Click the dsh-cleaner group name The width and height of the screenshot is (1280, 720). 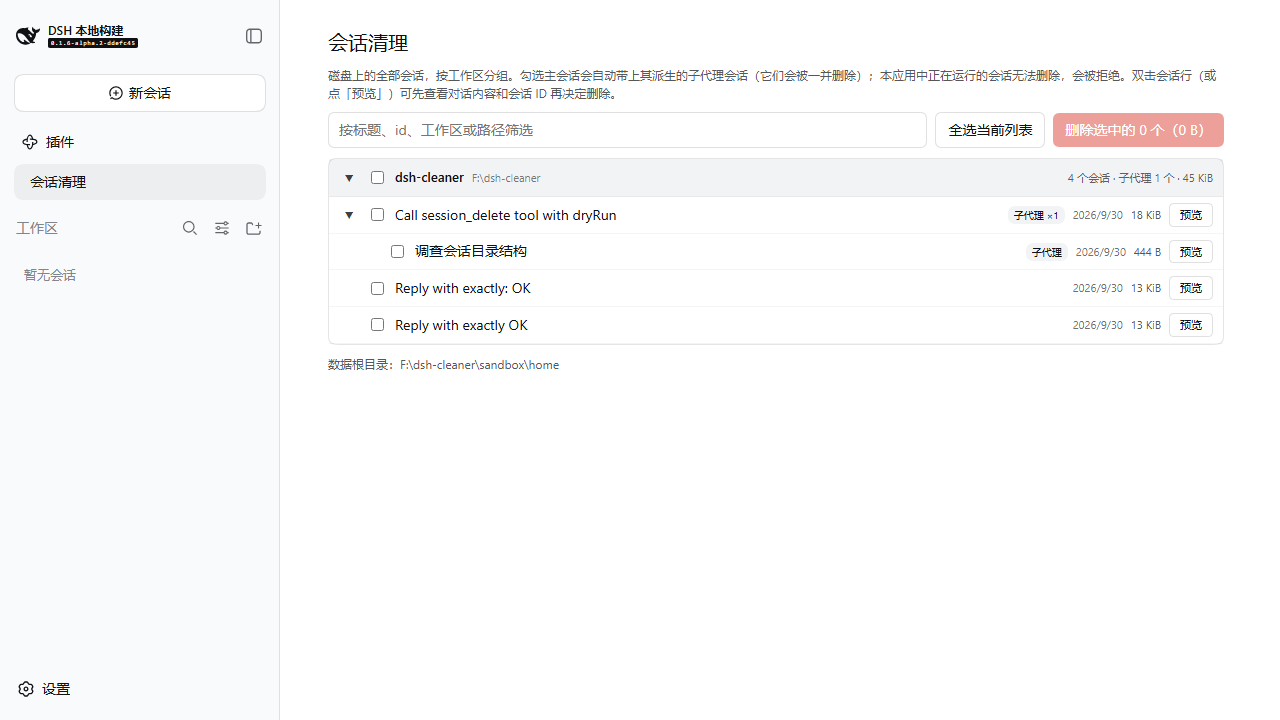(x=429, y=178)
